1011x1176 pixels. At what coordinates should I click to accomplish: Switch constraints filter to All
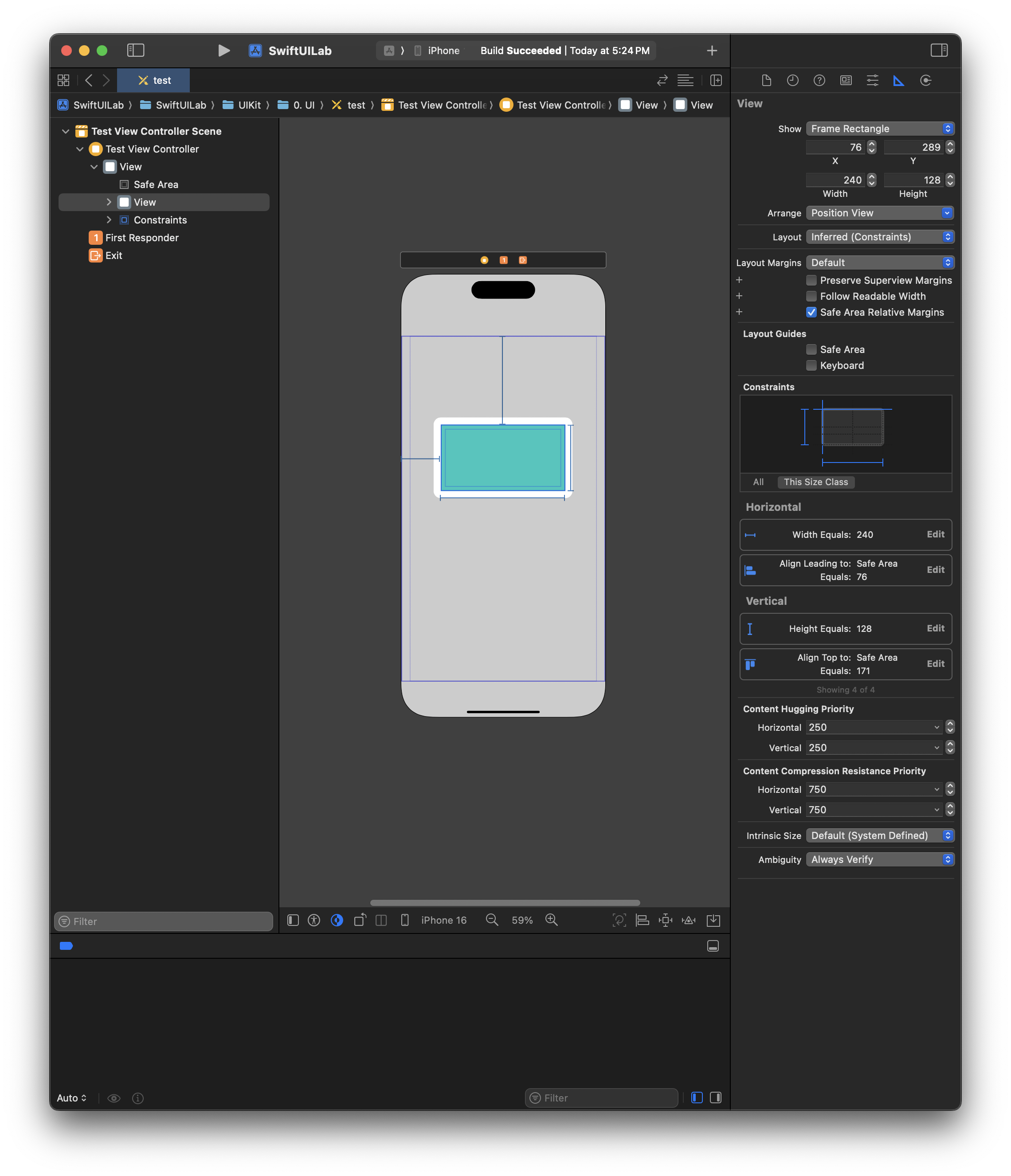point(758,482)
